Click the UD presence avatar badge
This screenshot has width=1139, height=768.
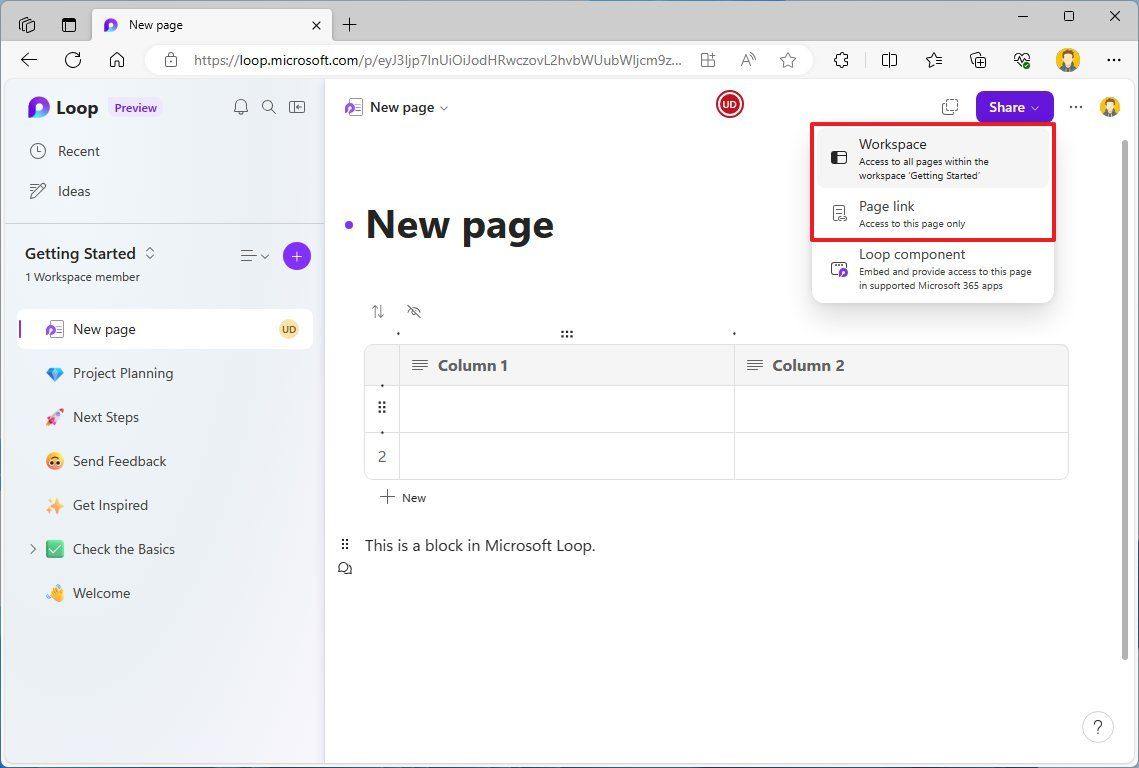coord(730,104)
